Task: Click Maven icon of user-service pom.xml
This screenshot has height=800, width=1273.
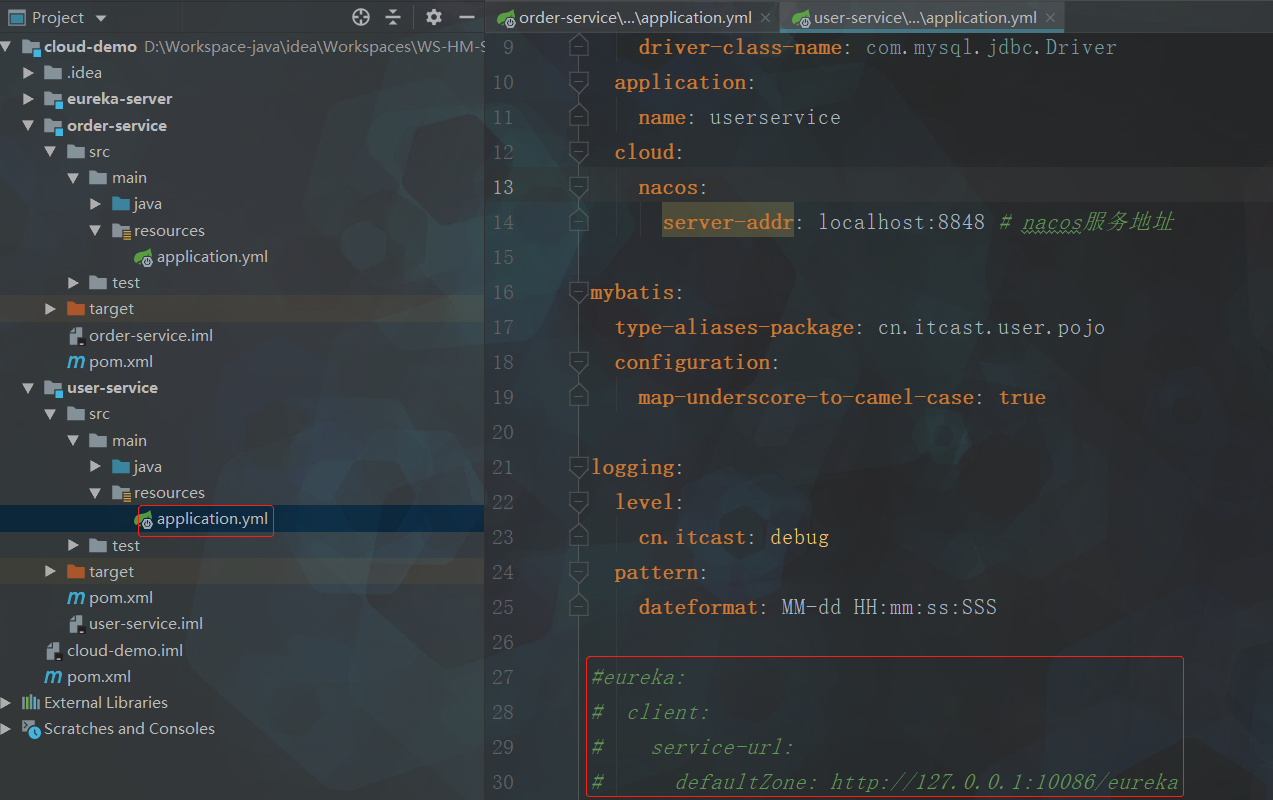Action: (x=76, y=598)
